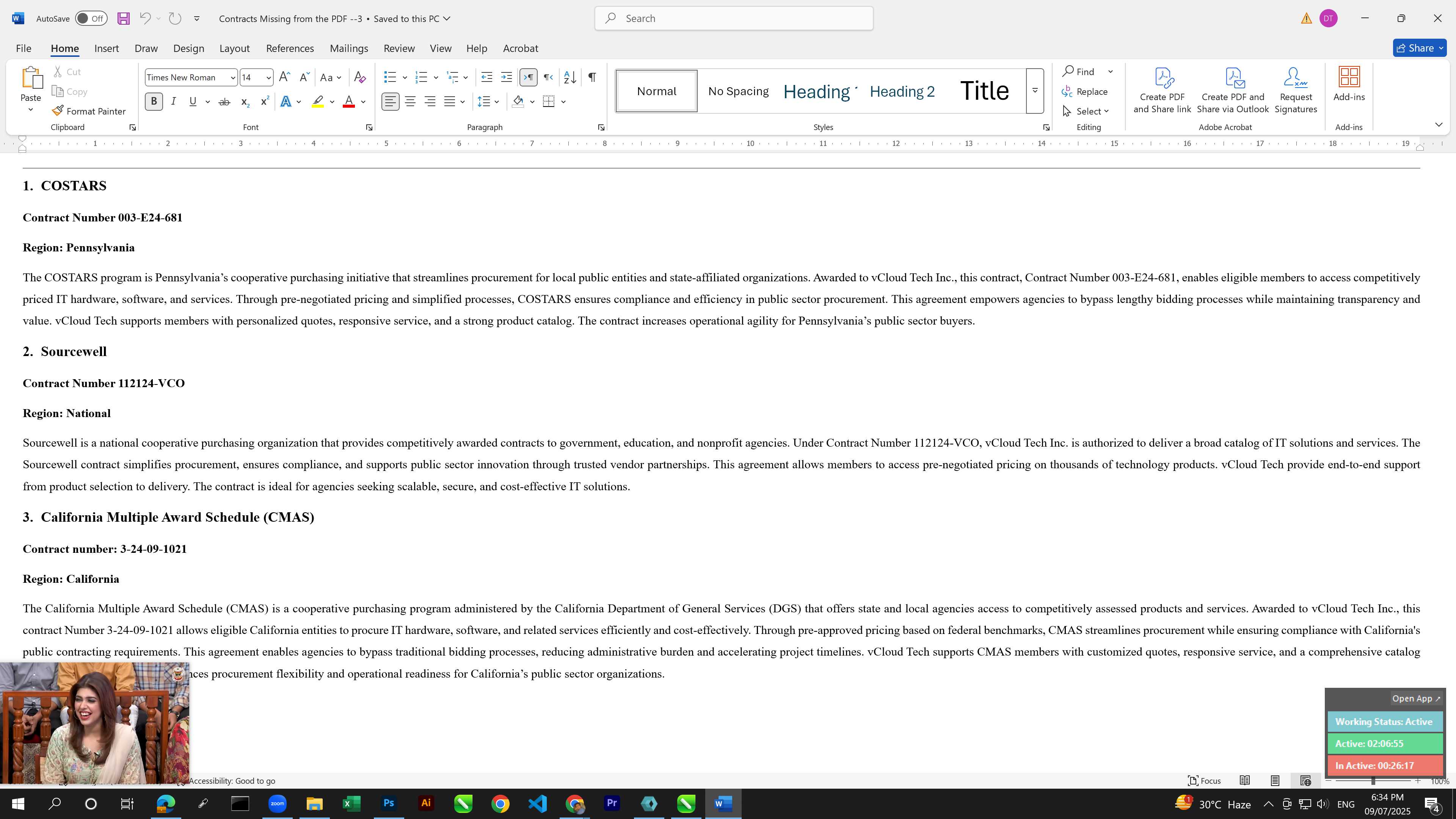
Task: Open the Select dropdown in Editing
Action: [x=1086, y=111]
